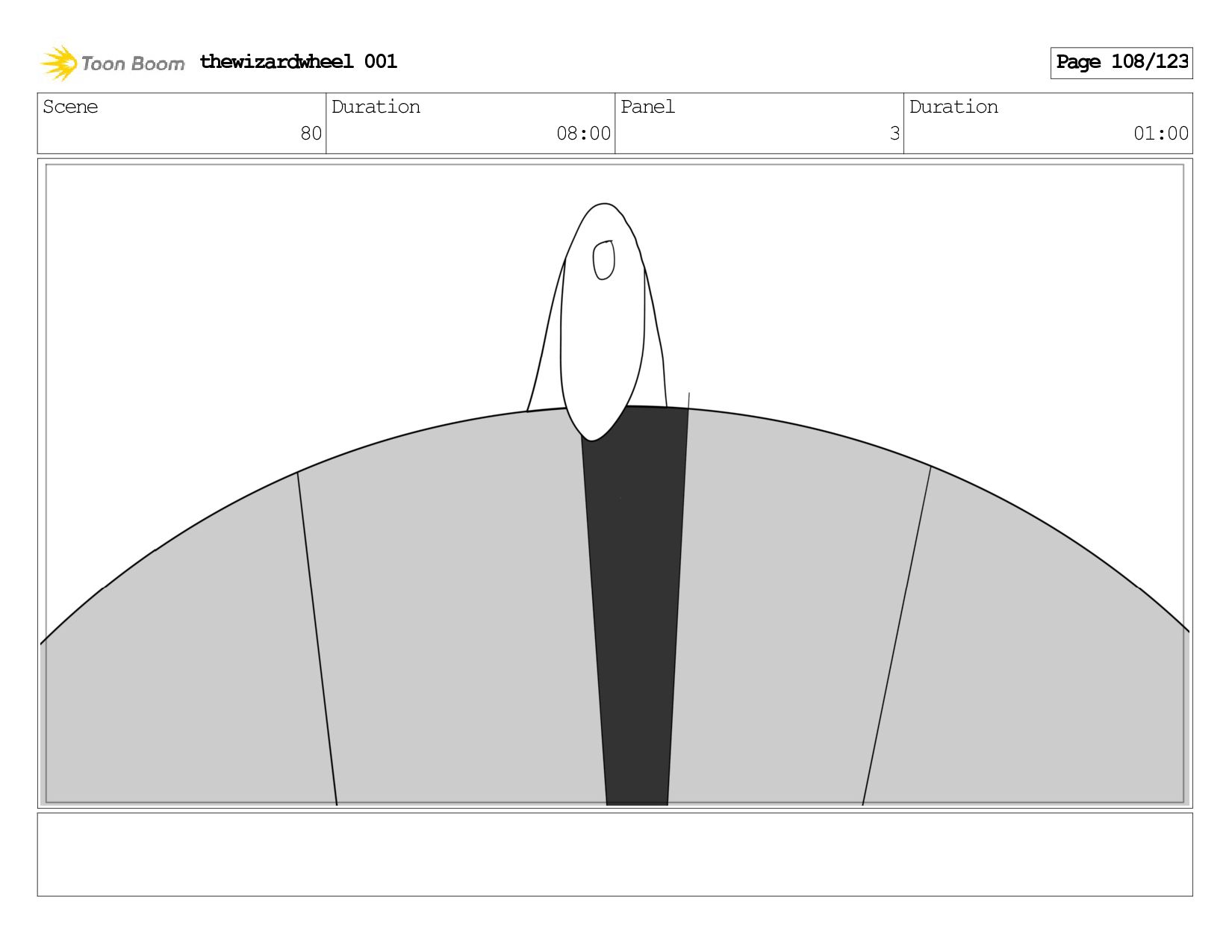Click the empty notes box below the panel

615,854
